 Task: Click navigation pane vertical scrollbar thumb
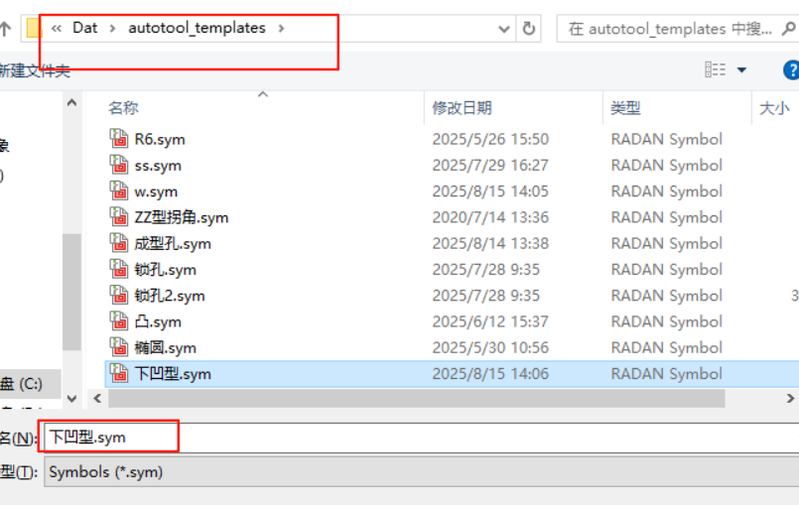[x=72, y=291]
